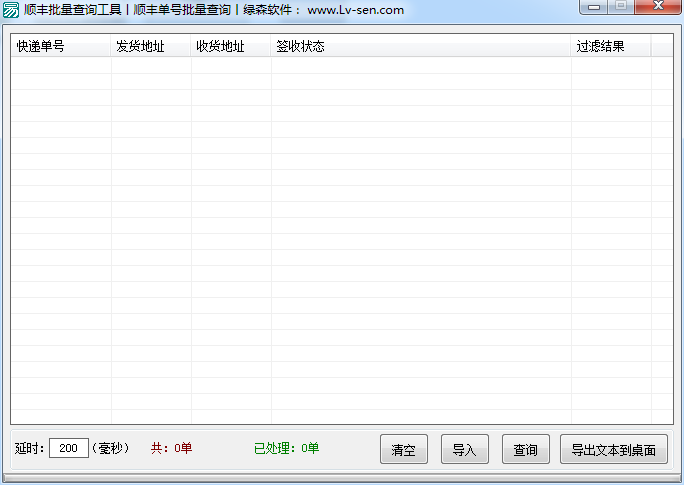
Task: Close the 顺丰批量查询工具 window
Action: click(x=658, y=6)
